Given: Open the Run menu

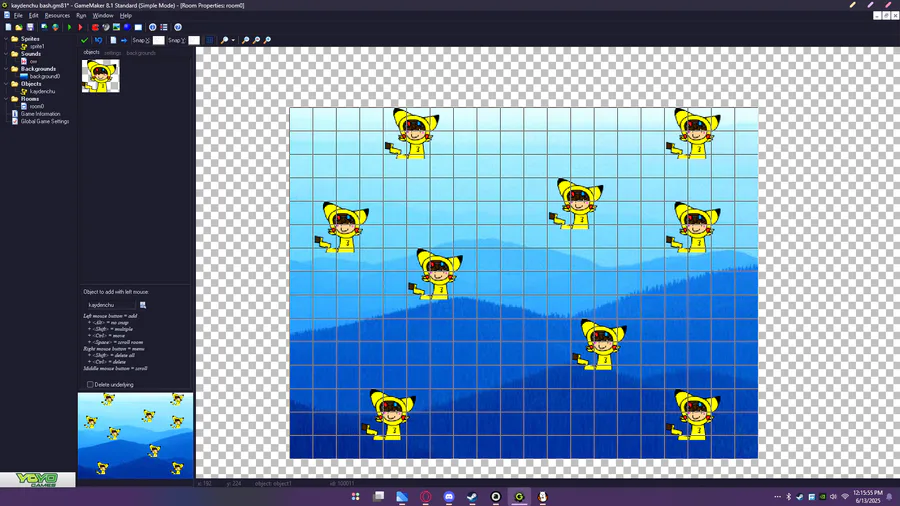Looking at the screenshot, I should click(x=81, y=15).
